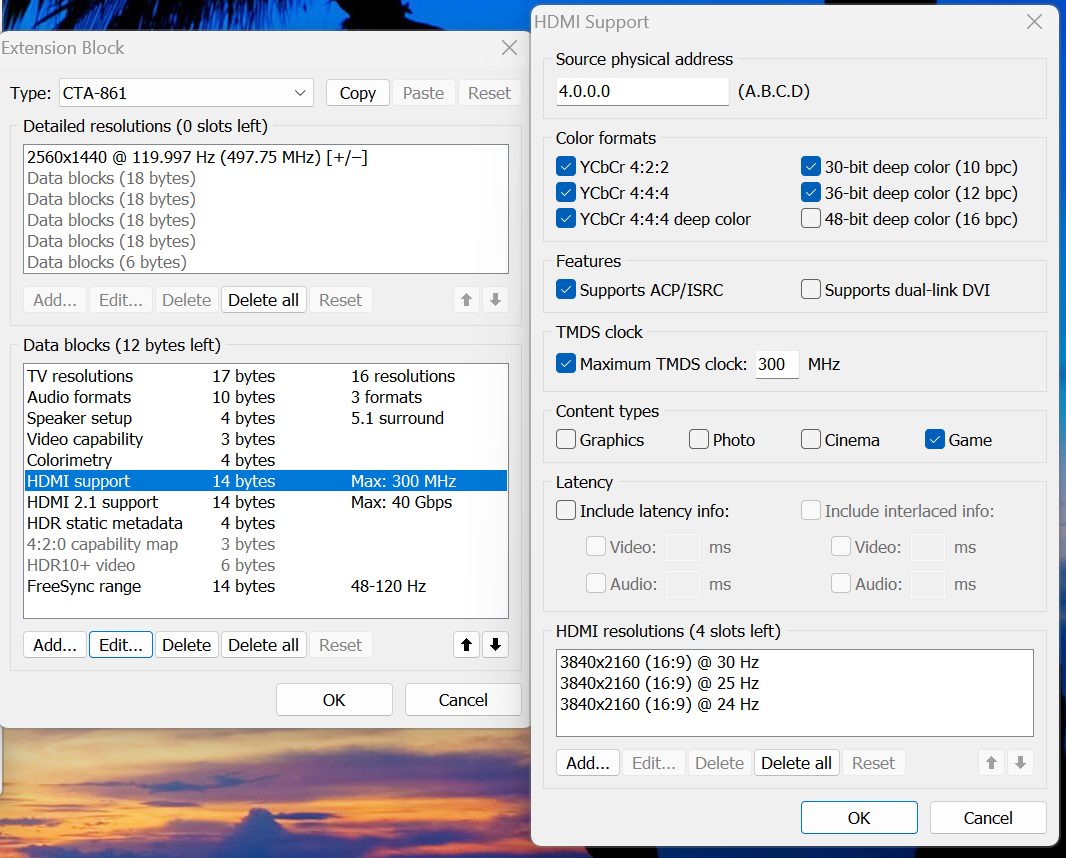This screenshot has height=858, width=1066.
Task: Close the Extension Block dialog window
Action: 509,48
